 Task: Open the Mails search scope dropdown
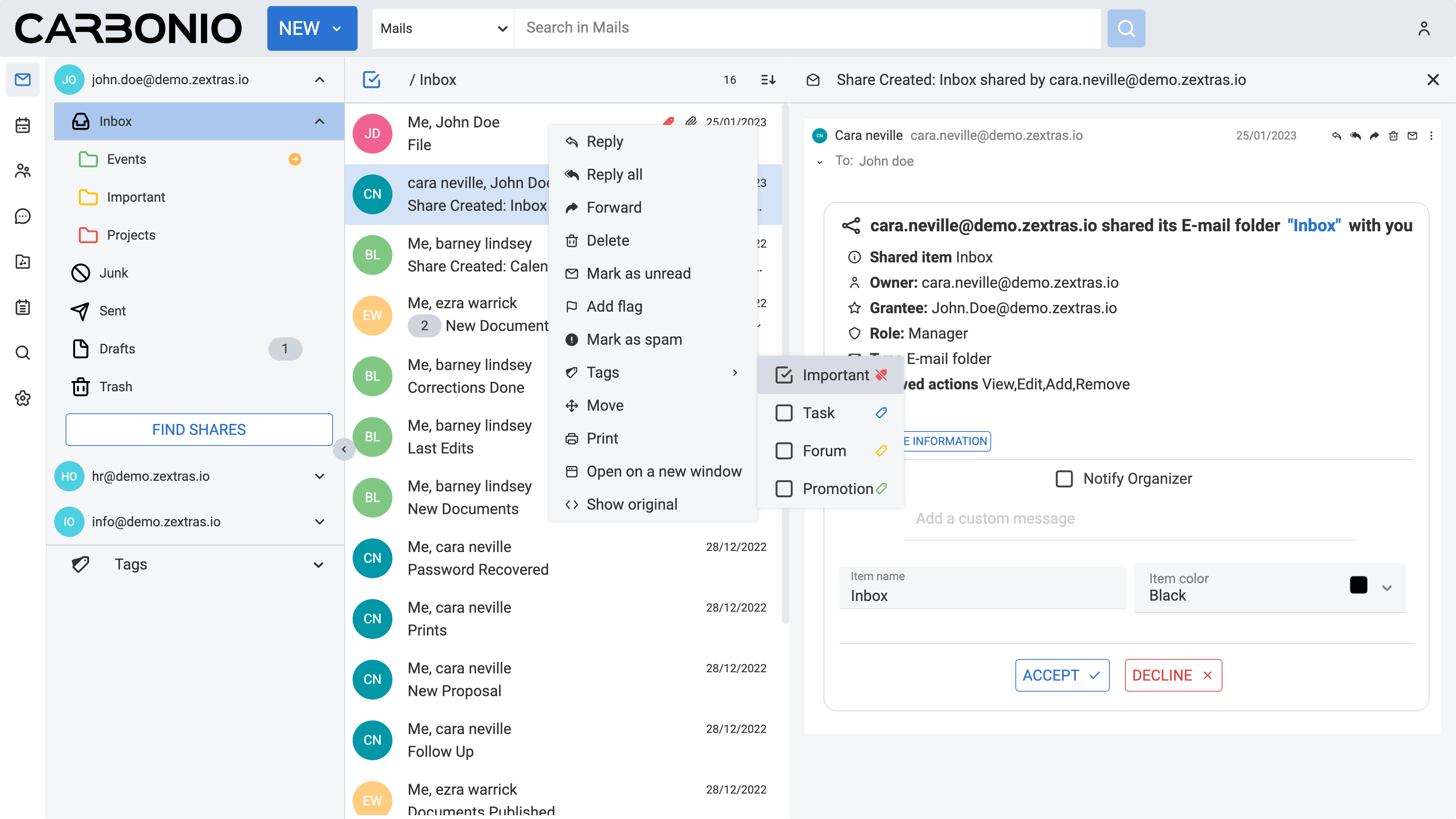tap(443, 28)
